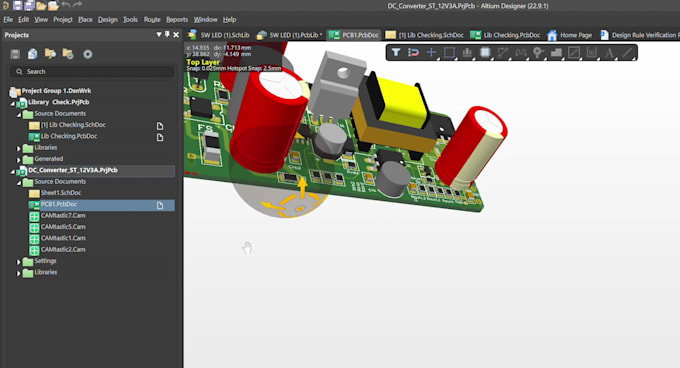
Task: Switch to SW LED (1).PcbLib tab
Action: pos(290,35)
